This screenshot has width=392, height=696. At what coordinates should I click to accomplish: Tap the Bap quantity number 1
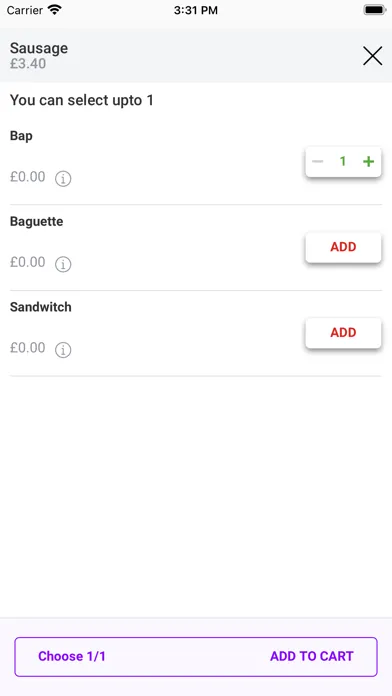(343, 162)
